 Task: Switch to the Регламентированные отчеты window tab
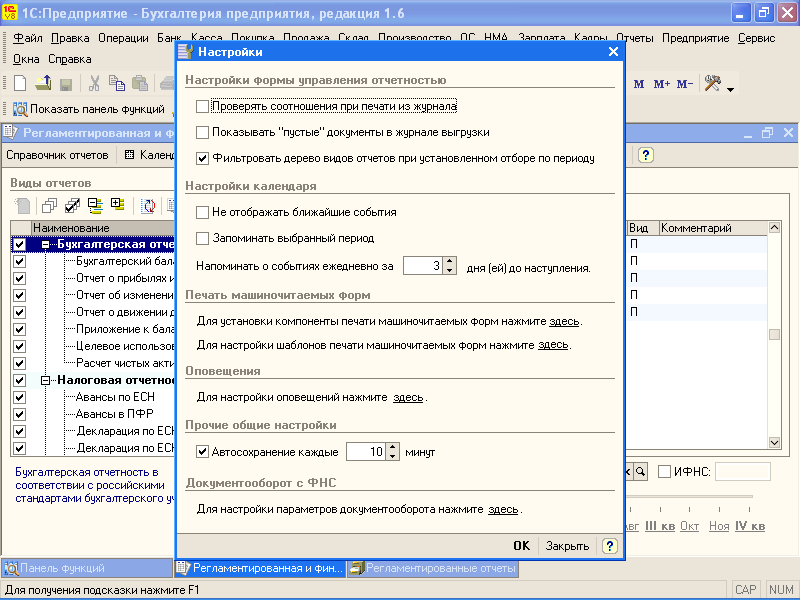click(433, 568)
